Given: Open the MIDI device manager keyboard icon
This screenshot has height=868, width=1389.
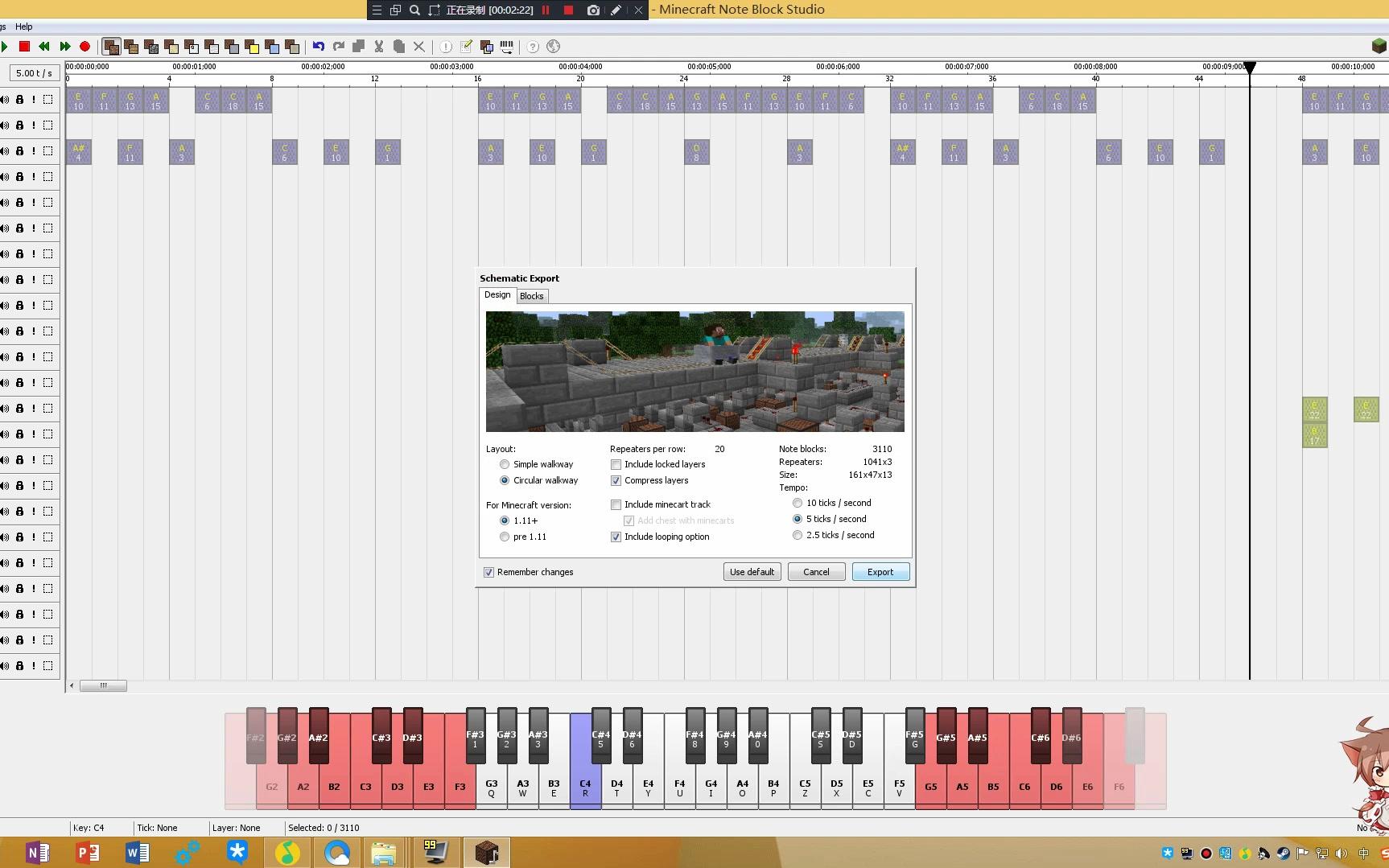Looking at the screenshot, I should [x=506, y=47].
